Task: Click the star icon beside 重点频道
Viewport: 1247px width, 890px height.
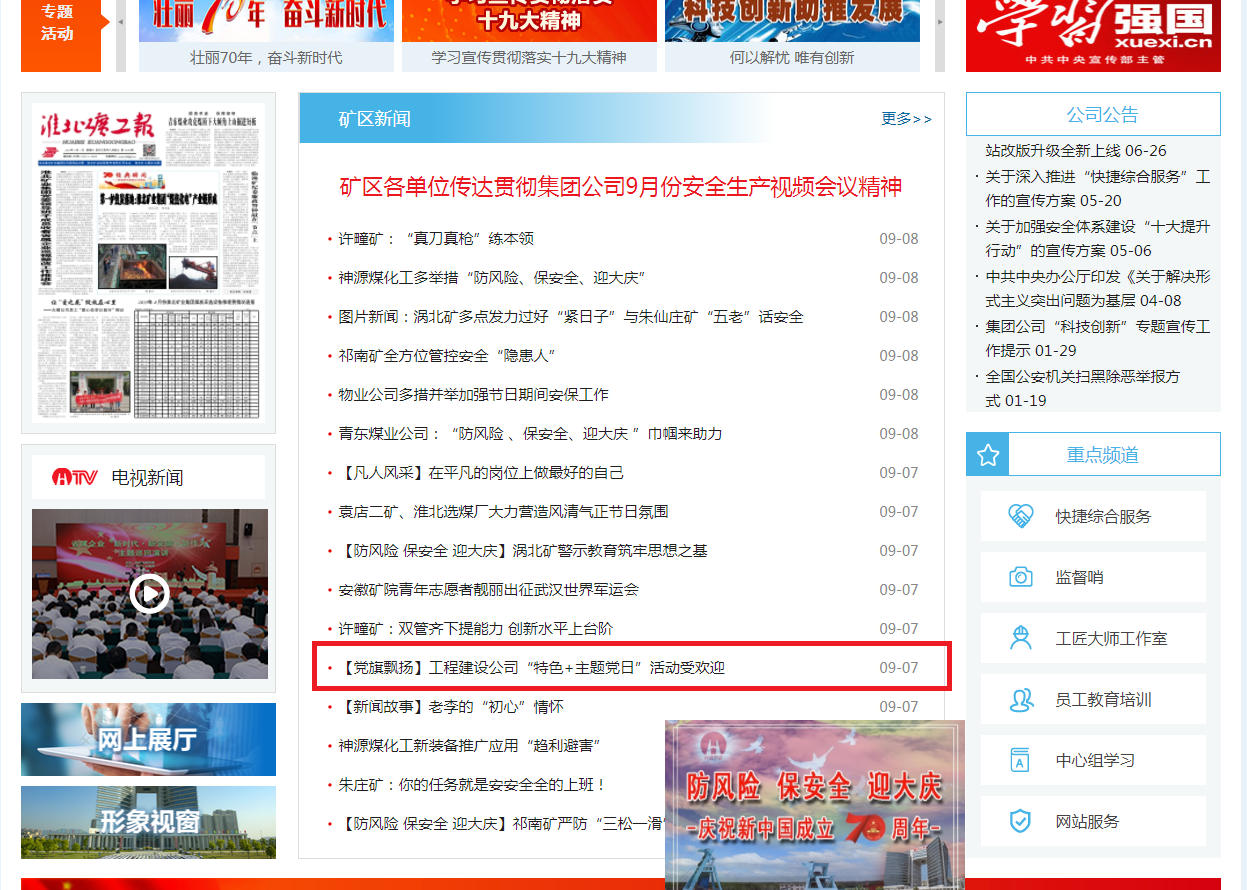Action: point(988,455)
